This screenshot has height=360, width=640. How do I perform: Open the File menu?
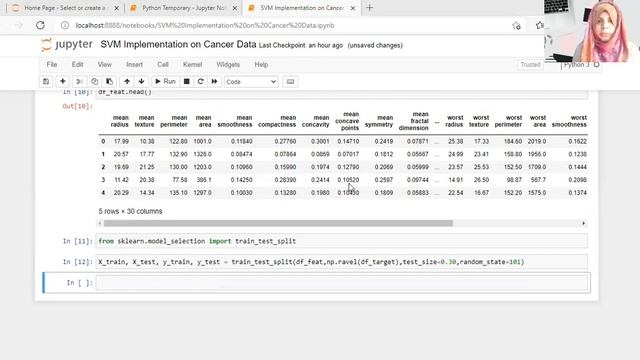click(52, 64)
